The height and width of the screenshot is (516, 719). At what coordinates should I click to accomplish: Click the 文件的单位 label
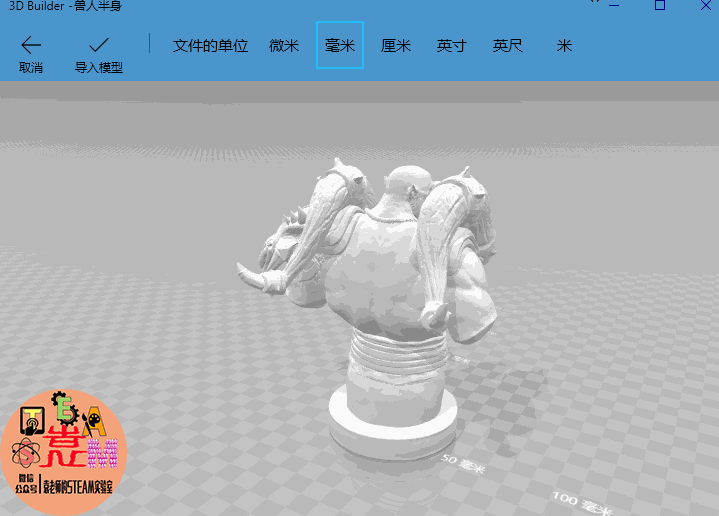tap(210, 46)
